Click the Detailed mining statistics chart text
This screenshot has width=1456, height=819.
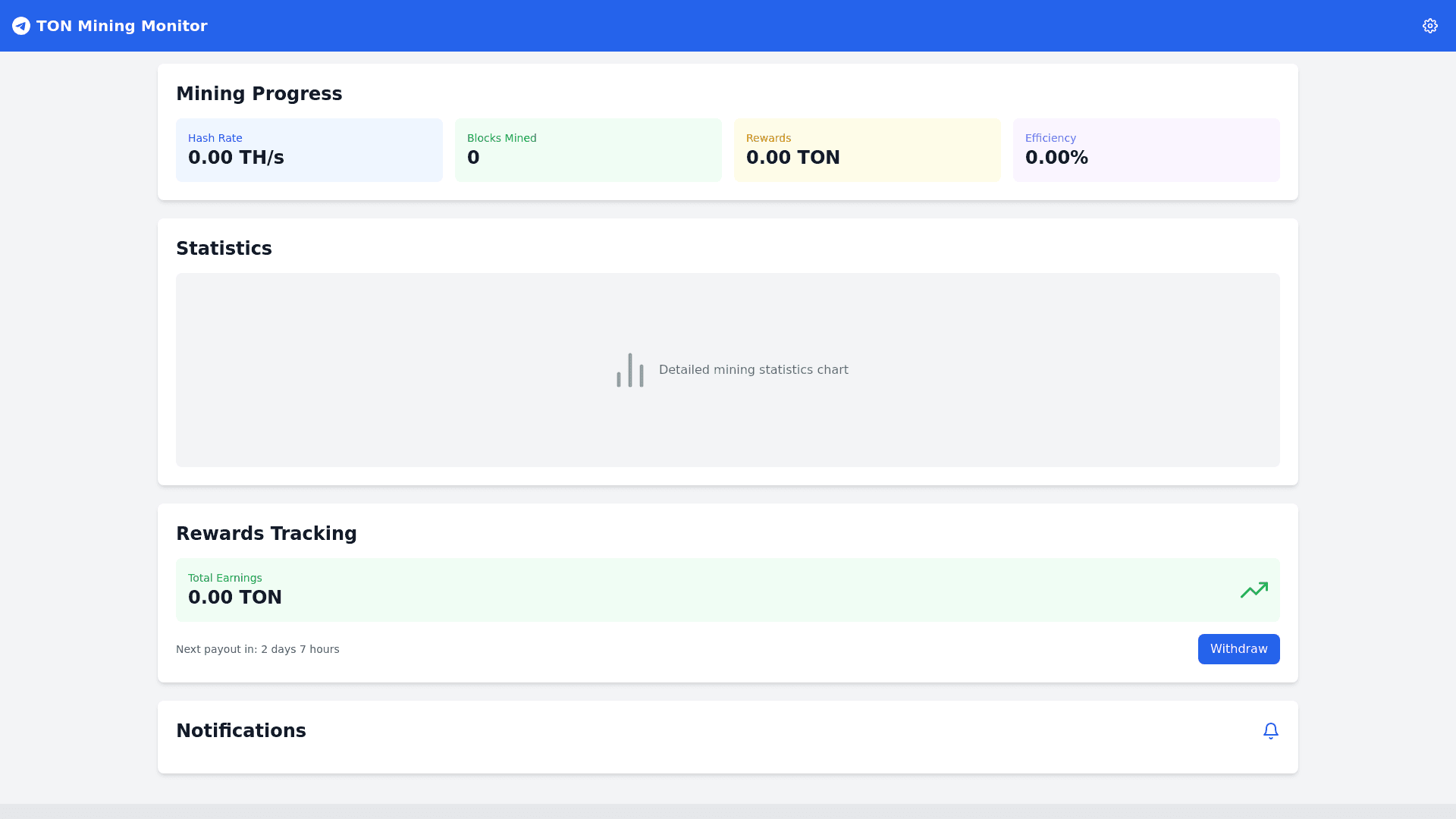753,370
